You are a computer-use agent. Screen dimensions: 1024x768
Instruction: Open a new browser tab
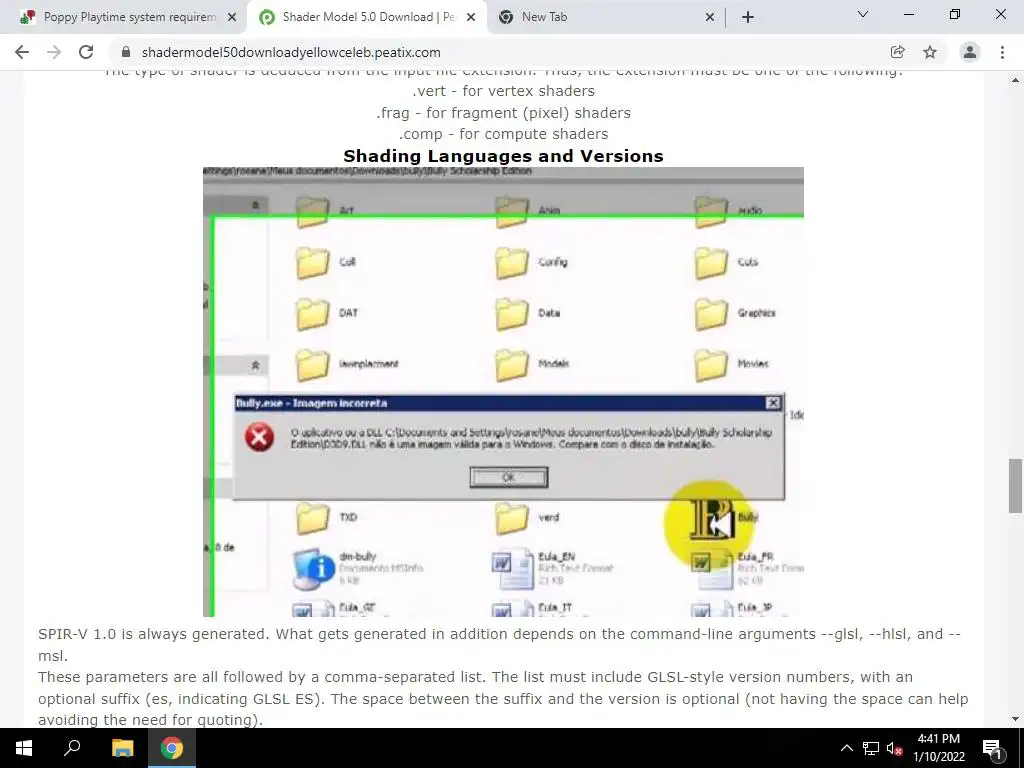748,17
